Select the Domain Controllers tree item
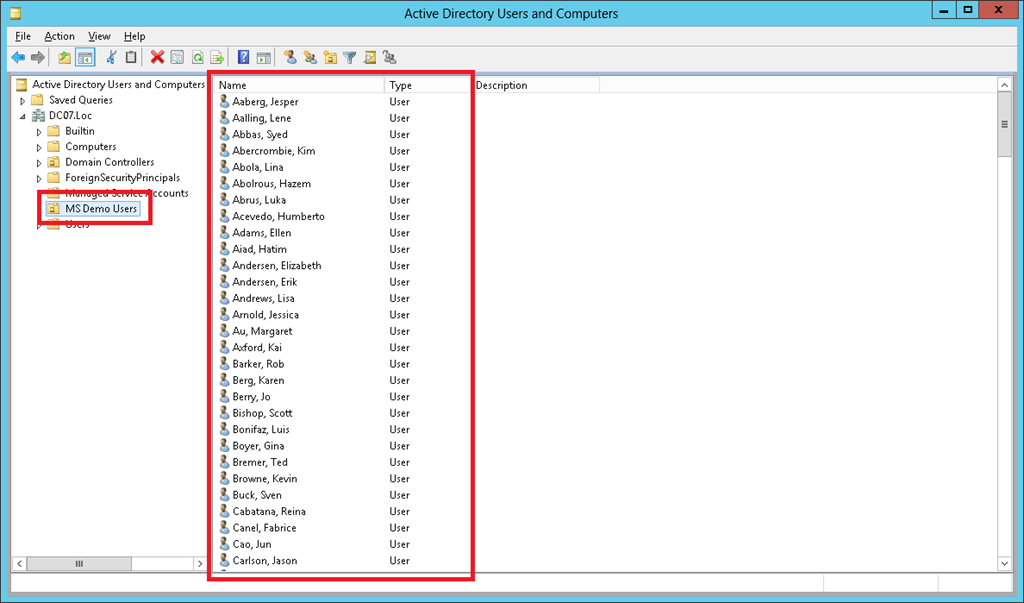 coord(109,162)
